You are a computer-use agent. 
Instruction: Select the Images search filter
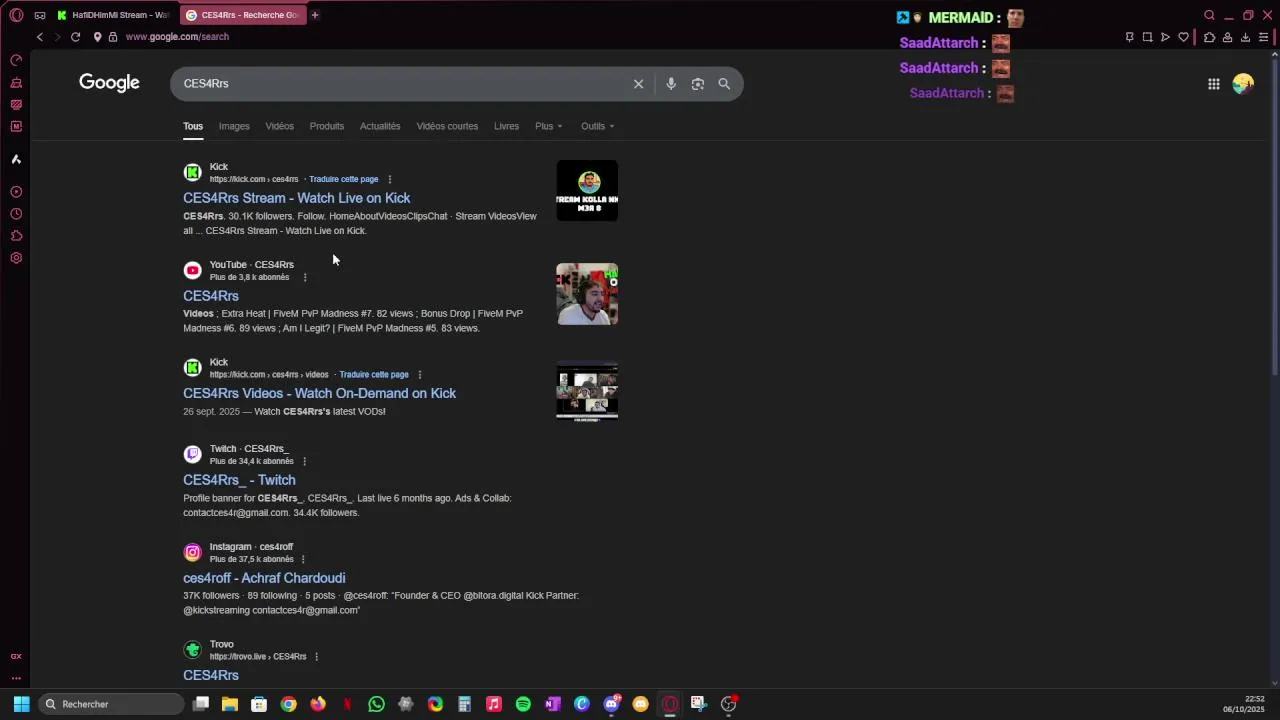point(234,126)
